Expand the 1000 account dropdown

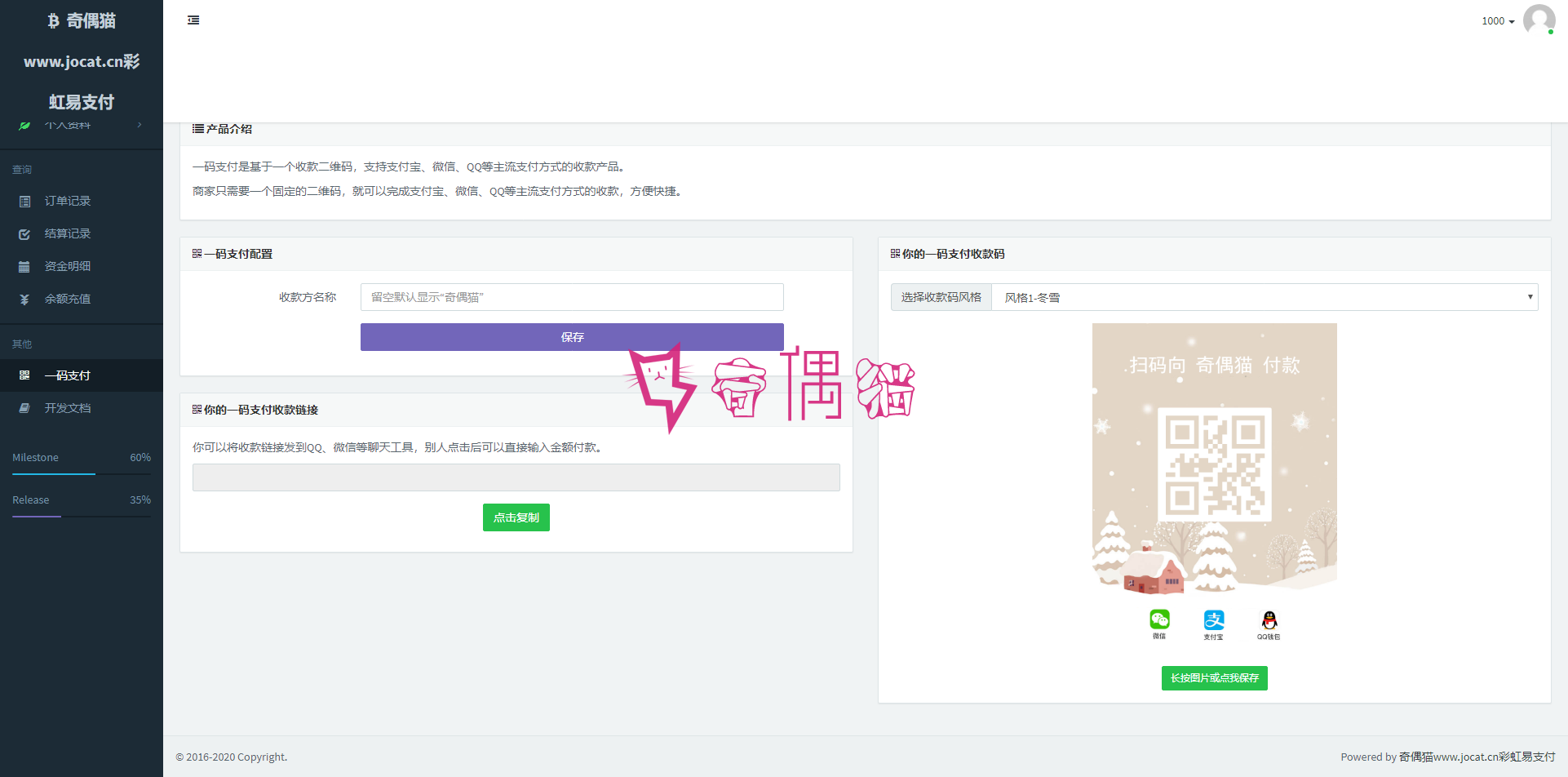point(1498,21)
